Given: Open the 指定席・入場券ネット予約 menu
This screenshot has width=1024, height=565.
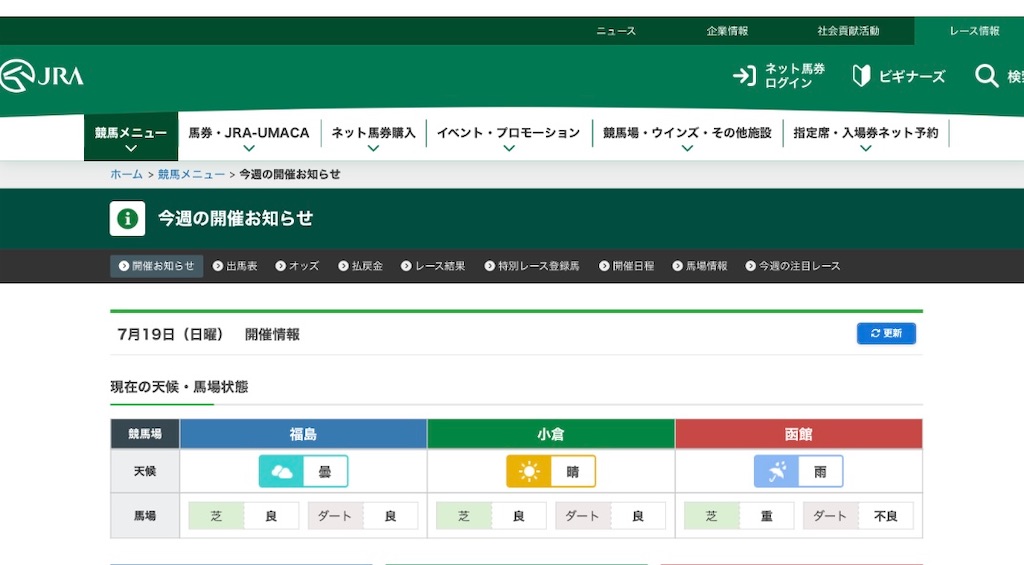Looking at the screenshot, I should point(865,133).
